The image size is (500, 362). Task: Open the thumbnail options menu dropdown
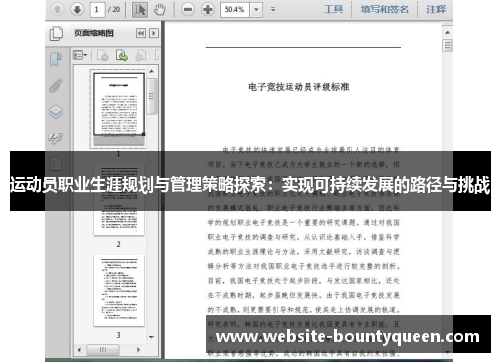(80, 55)
